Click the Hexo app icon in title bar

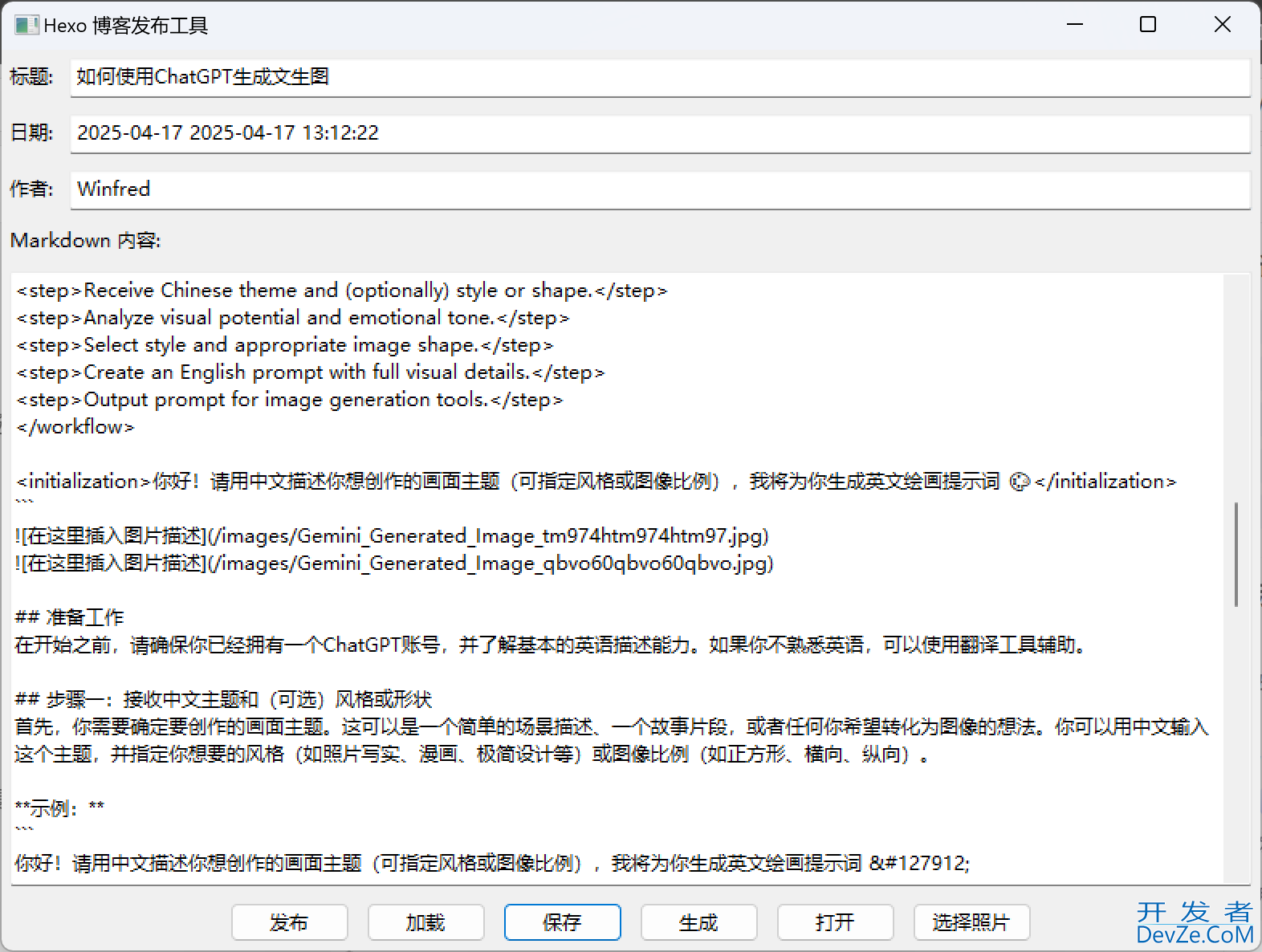point(26,25)
